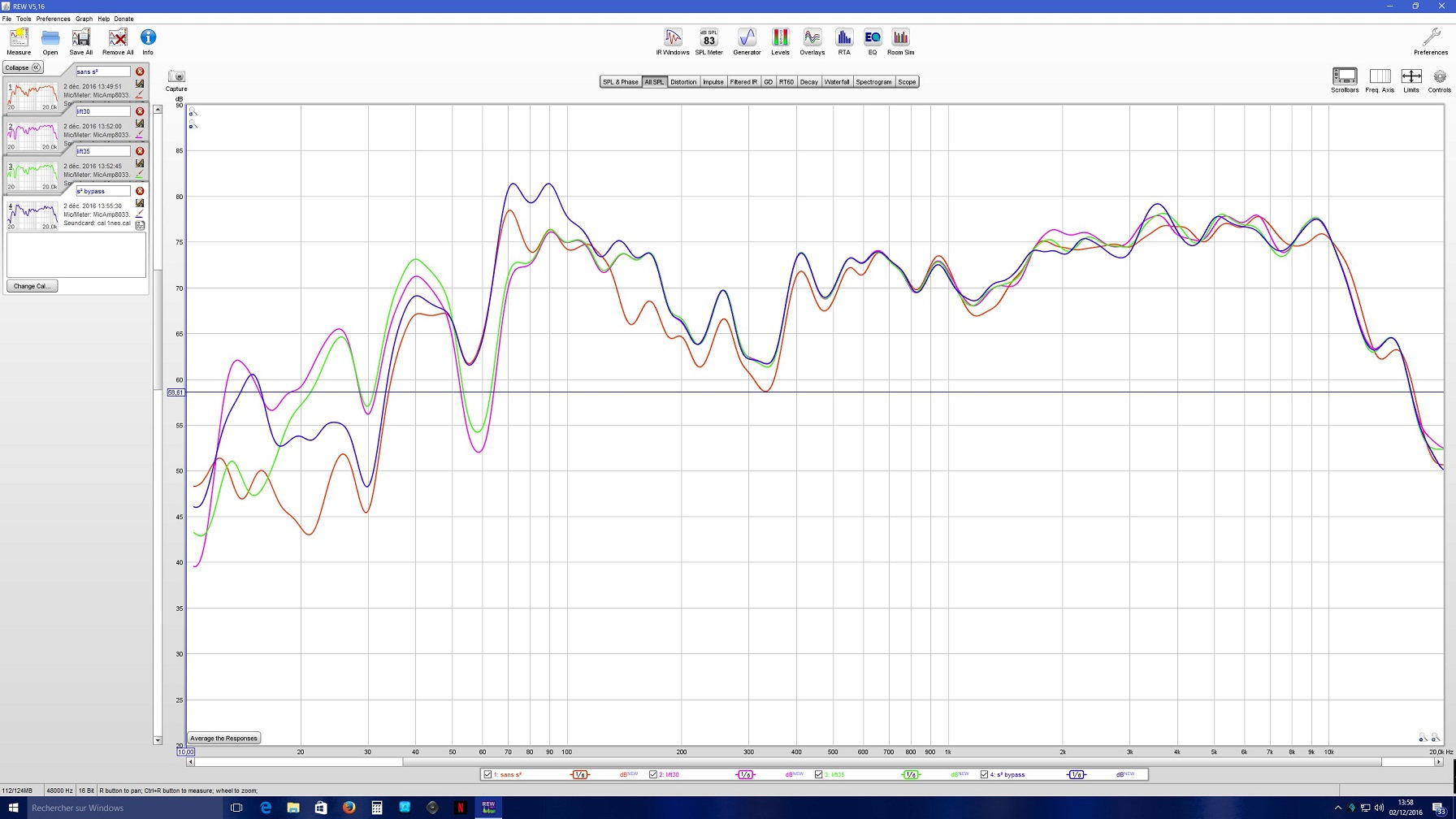
Task: Open the Graph menu
Action: coord(84,19)
